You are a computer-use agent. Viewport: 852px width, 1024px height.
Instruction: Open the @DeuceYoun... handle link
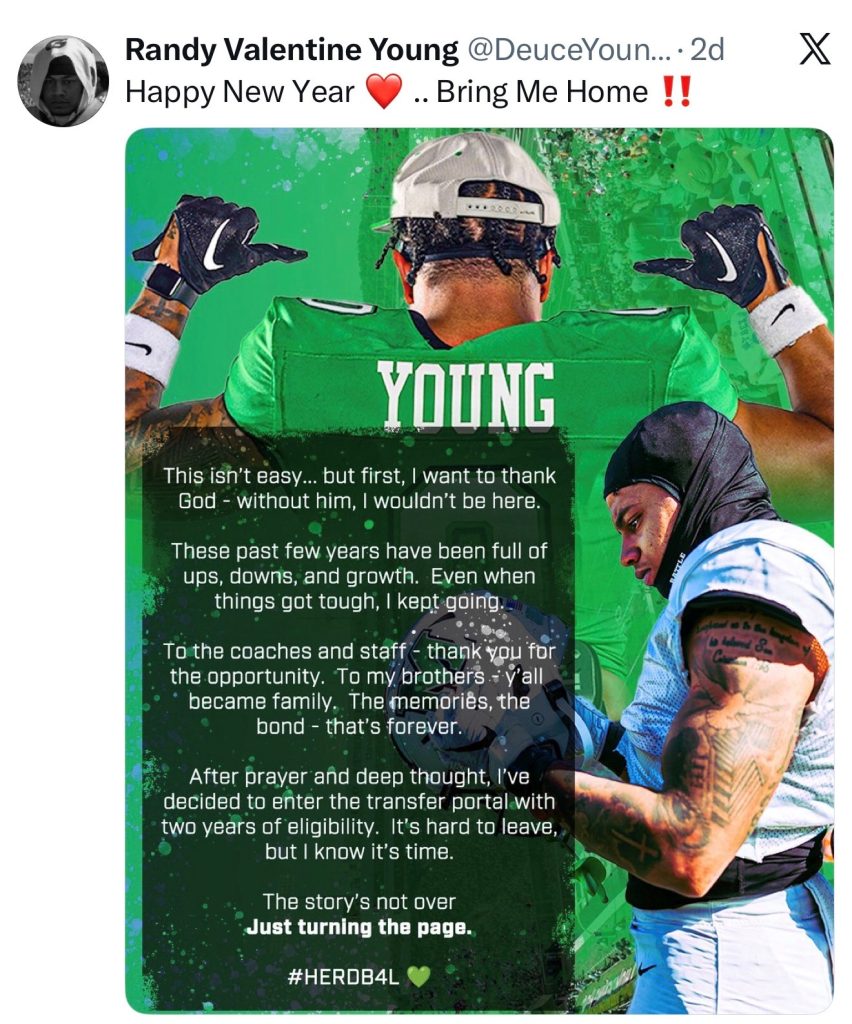tap(567, 50)
